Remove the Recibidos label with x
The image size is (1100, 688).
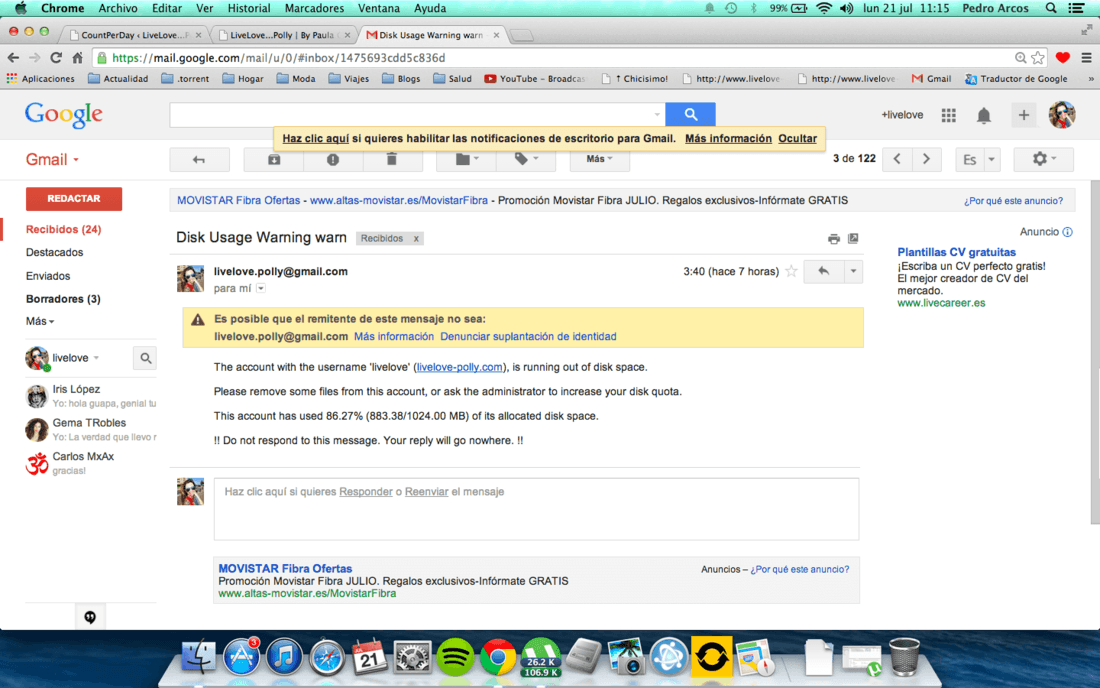(416, 238)
